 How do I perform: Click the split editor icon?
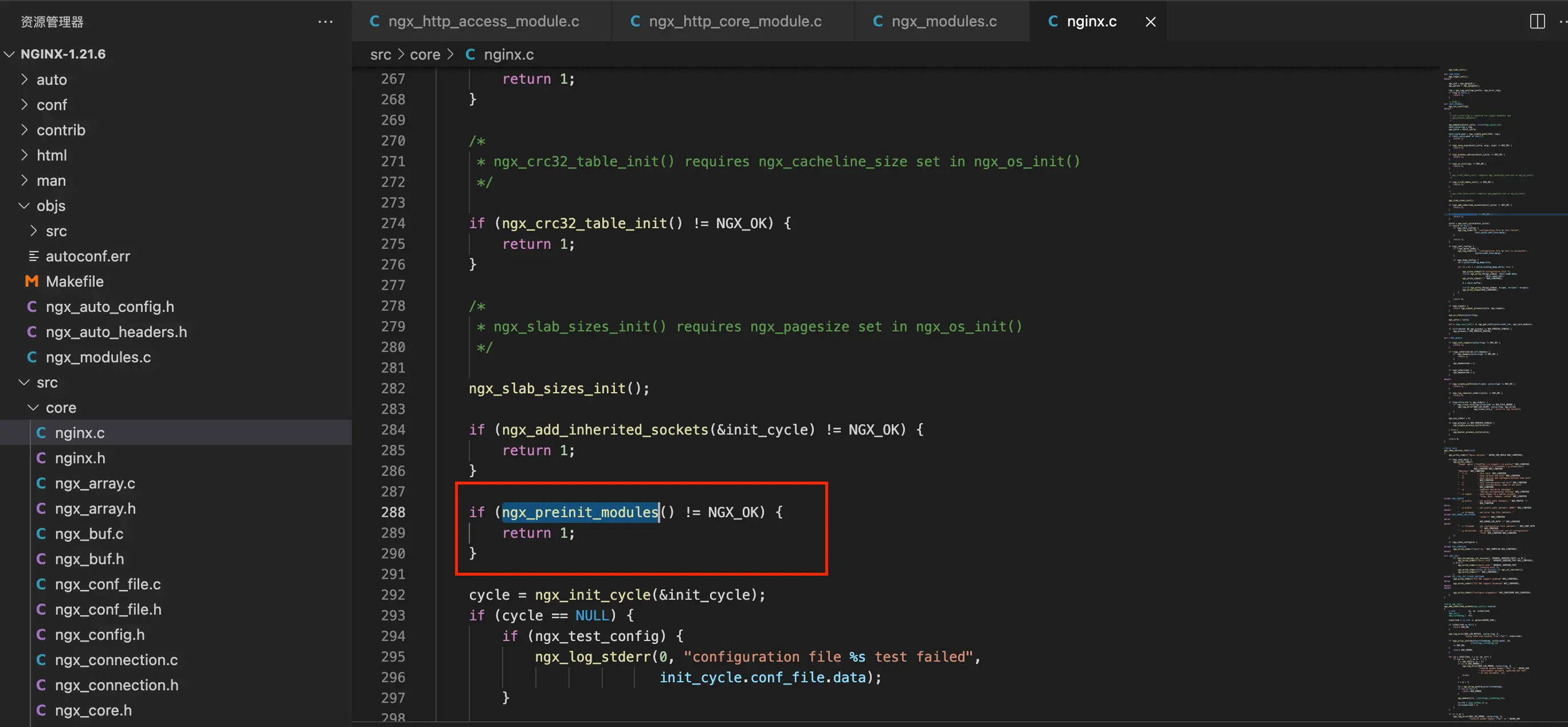pos(1537,21)
